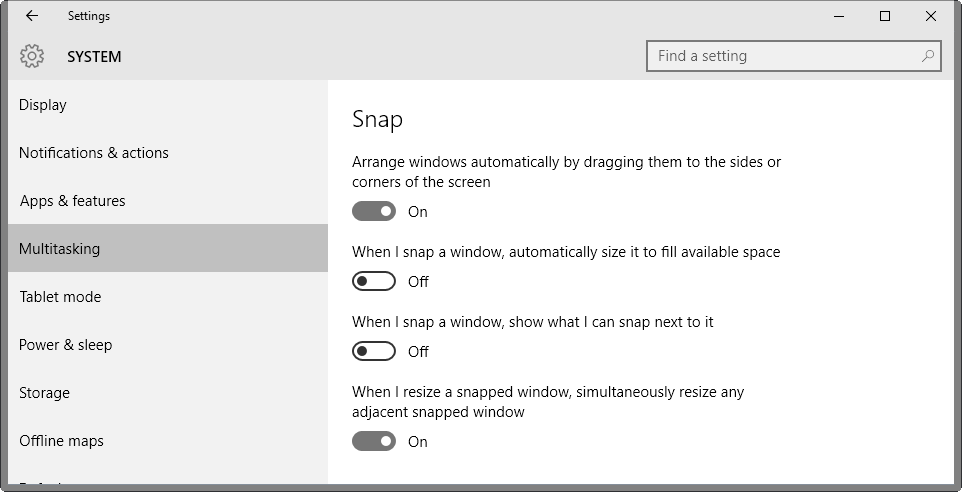962x492 pixels.
Task: Disable arrange windows automatically toggle
Action: [x=374, y=211]
